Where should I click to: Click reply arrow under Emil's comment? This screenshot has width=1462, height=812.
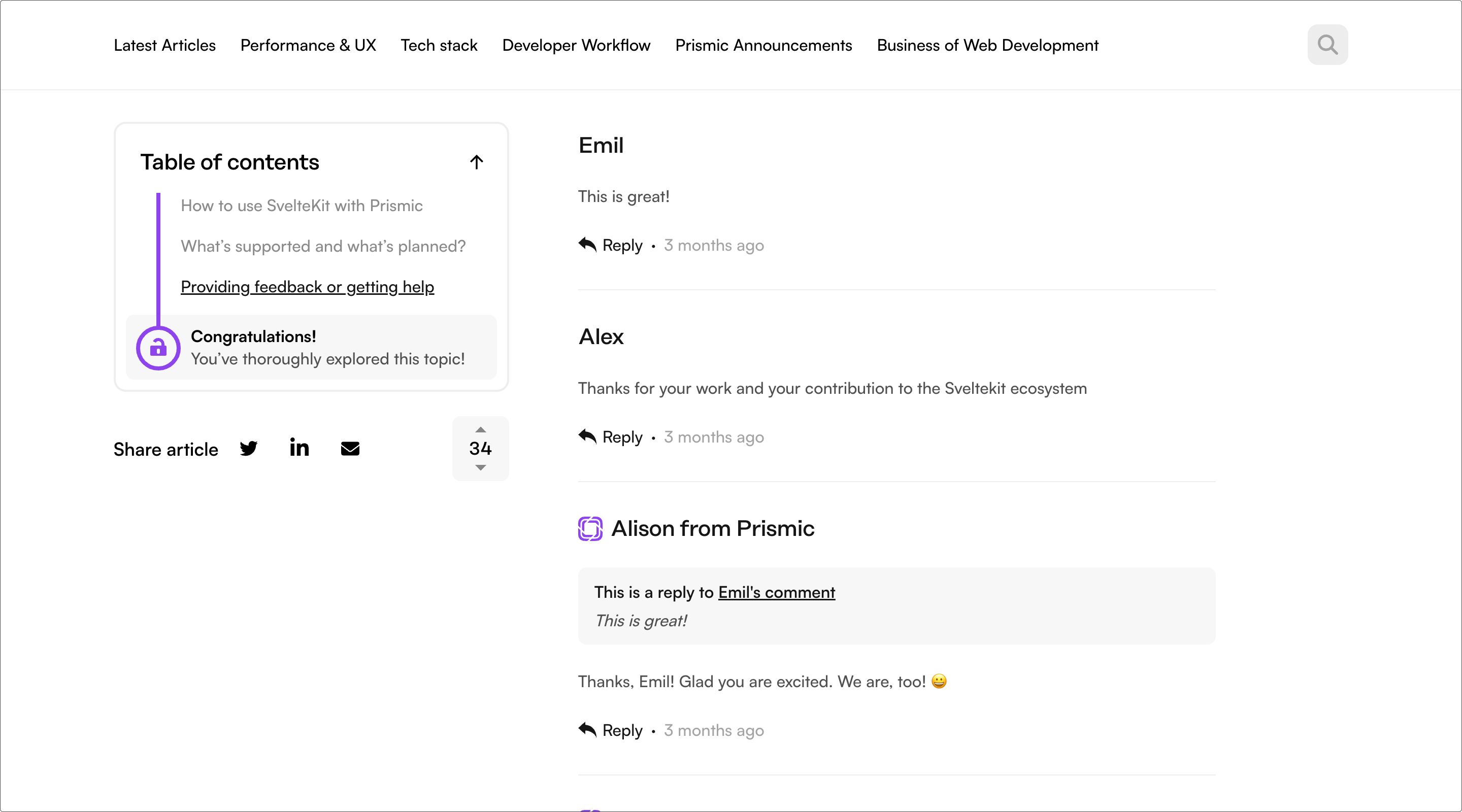click(x=587, y=245)
